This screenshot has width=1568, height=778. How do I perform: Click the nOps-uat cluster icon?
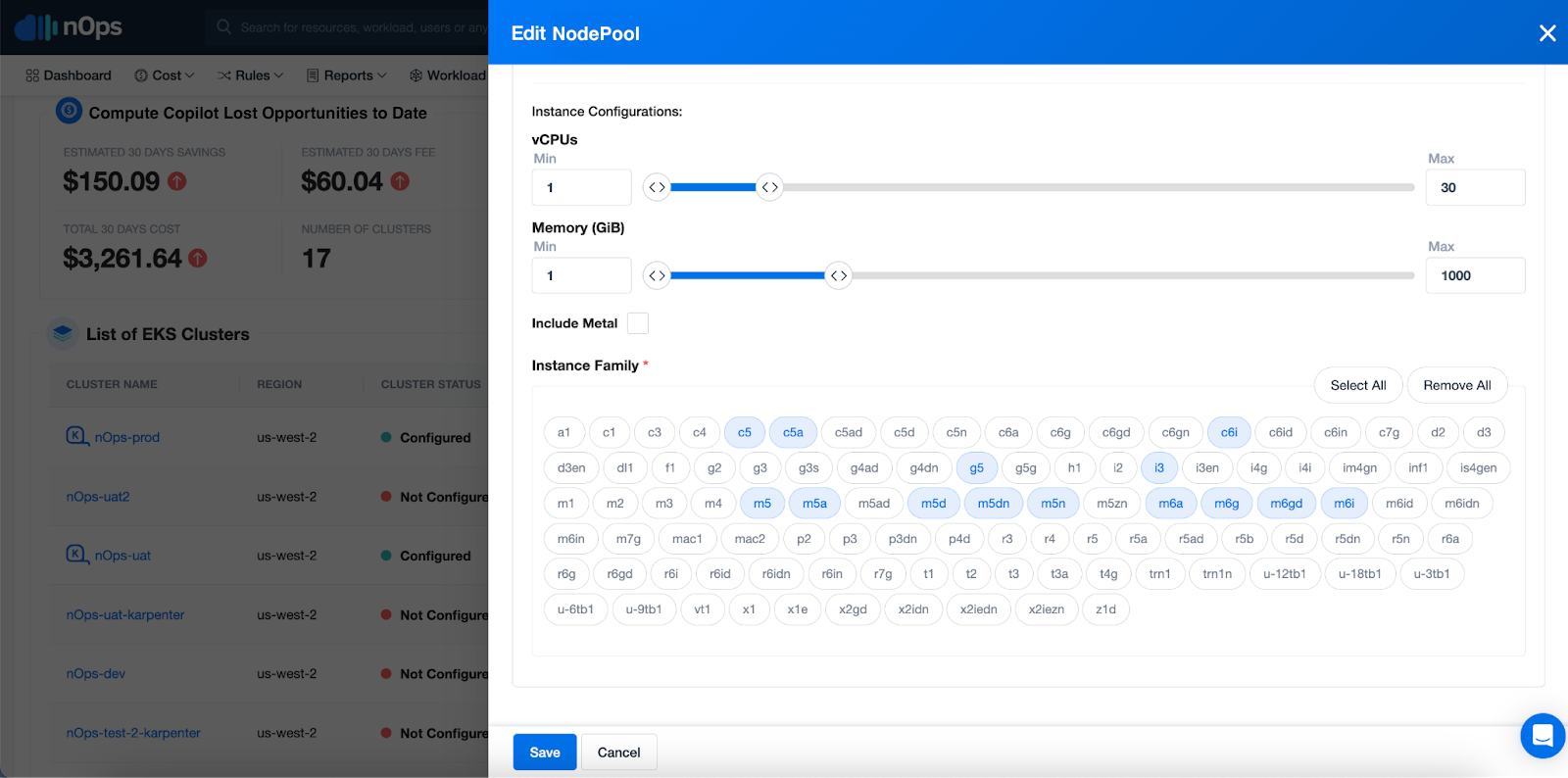pos(76,555)
